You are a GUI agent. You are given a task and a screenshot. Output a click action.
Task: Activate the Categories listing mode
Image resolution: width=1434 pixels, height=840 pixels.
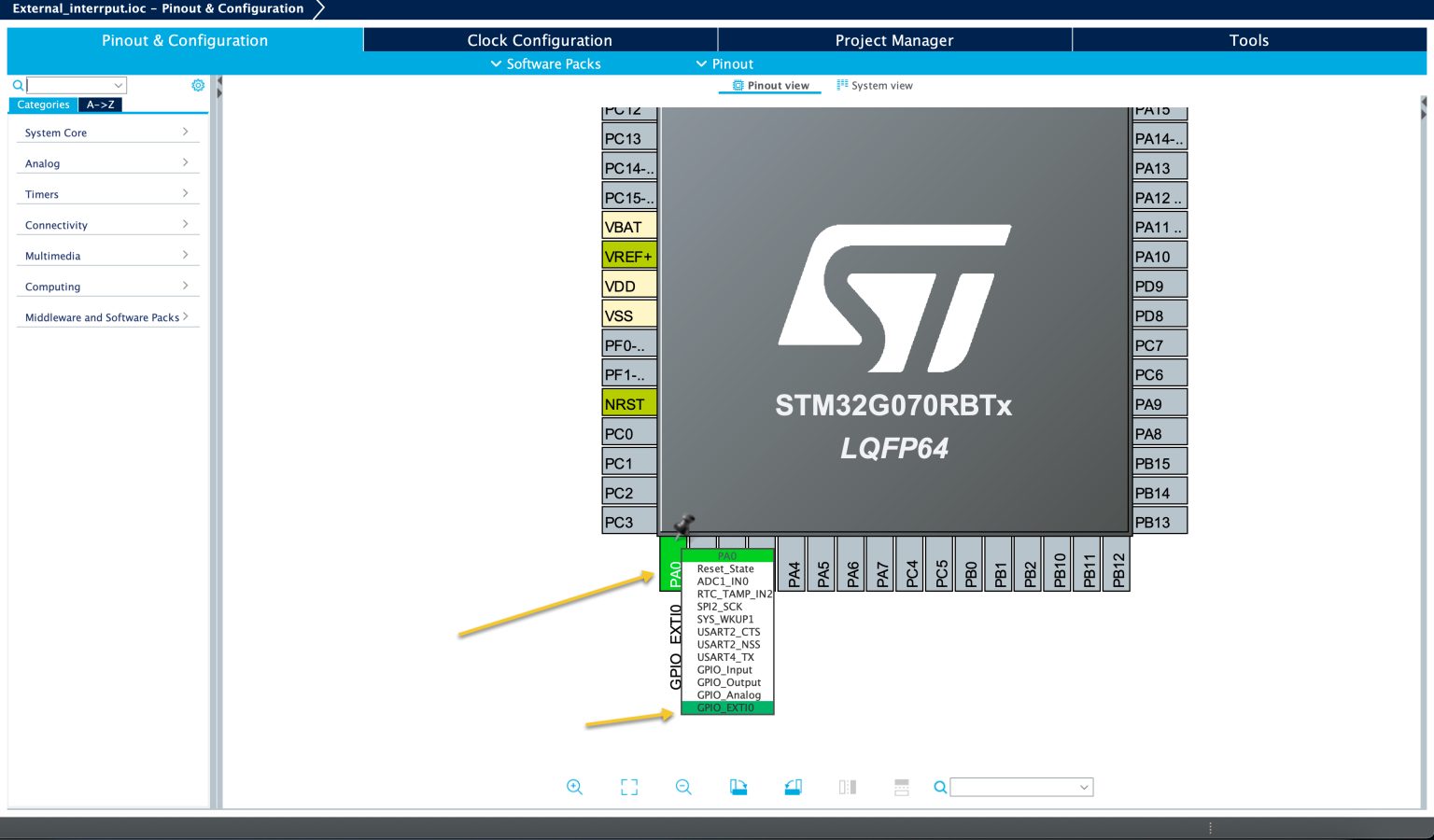(x=43, y=105)
